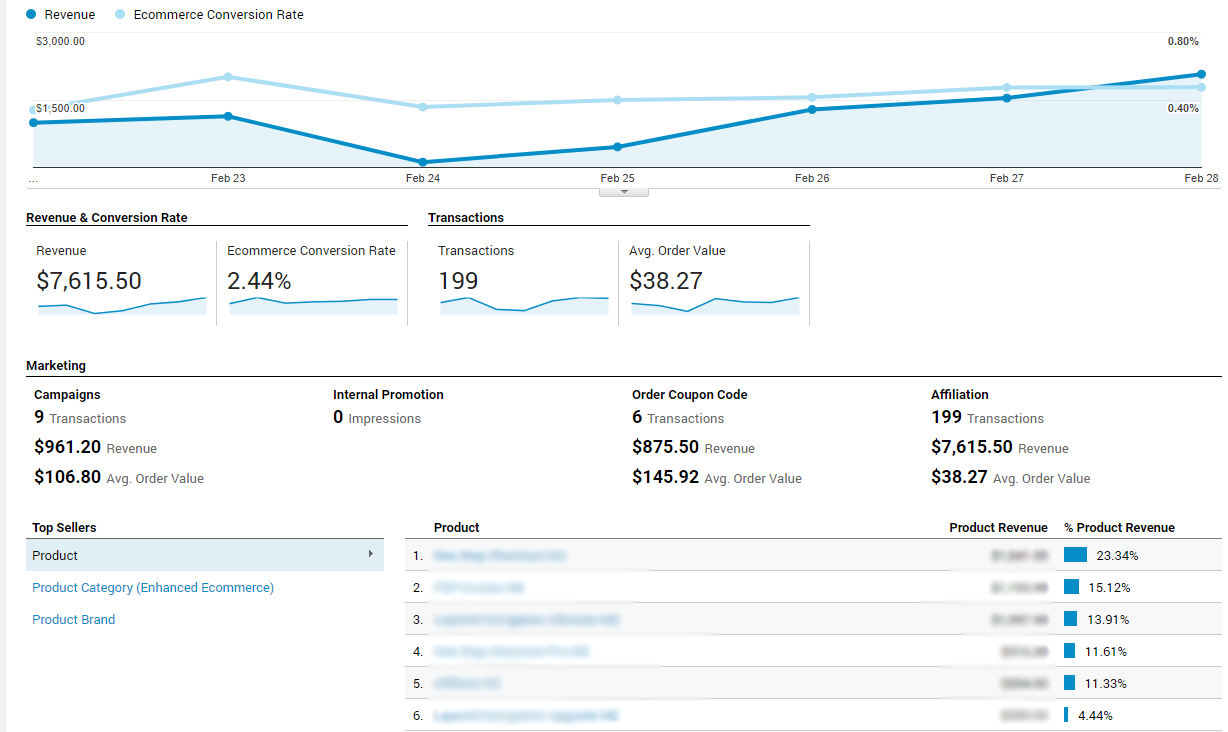Select the Feb 24 Conversion Rate data point
1228x732 pixels.
(x=423, y=107)
